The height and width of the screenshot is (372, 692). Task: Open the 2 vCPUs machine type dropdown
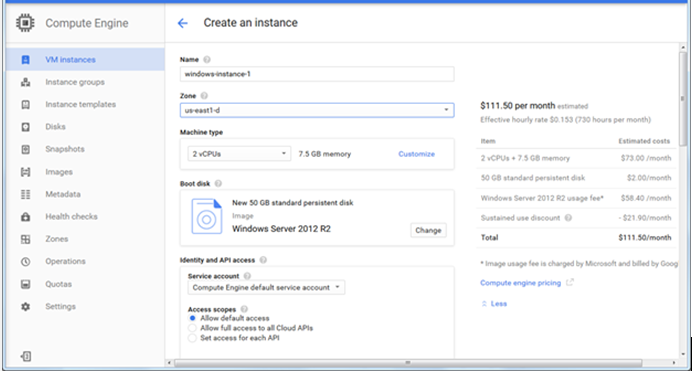tap(239, 154)
